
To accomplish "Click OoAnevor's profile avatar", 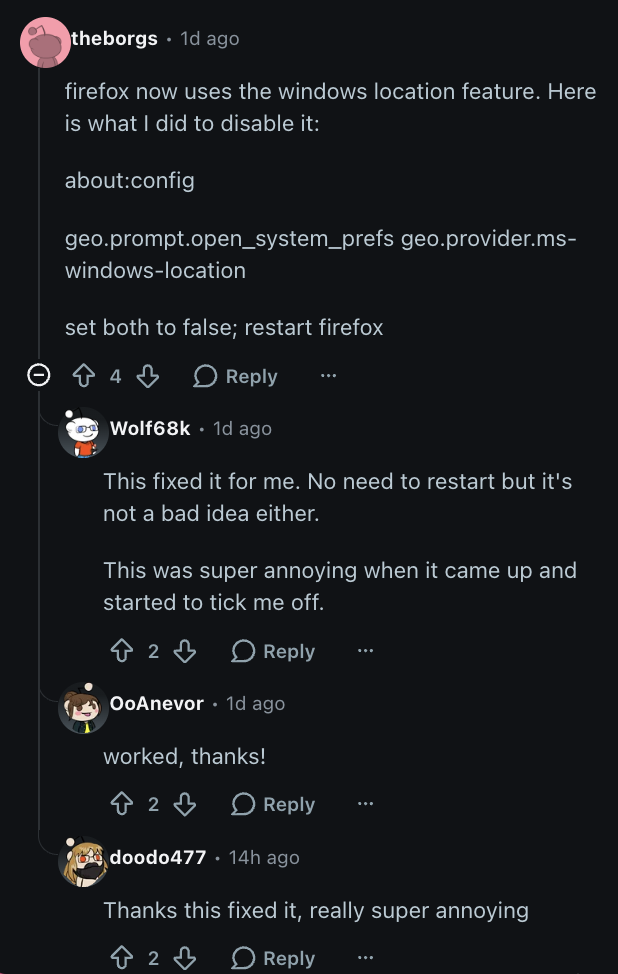I will click(x=84, y=707).
